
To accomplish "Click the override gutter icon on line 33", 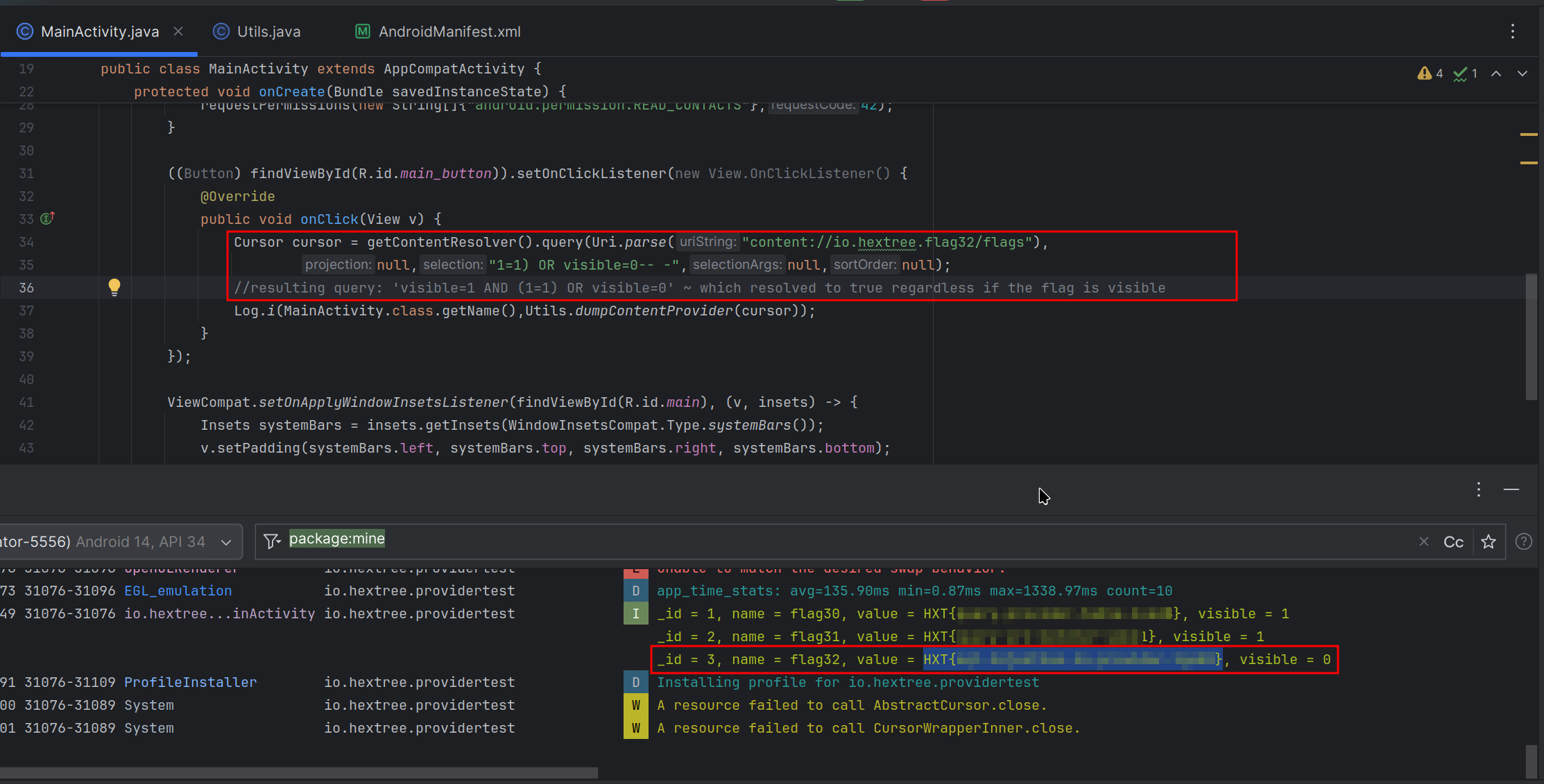I will coord(47,219).
